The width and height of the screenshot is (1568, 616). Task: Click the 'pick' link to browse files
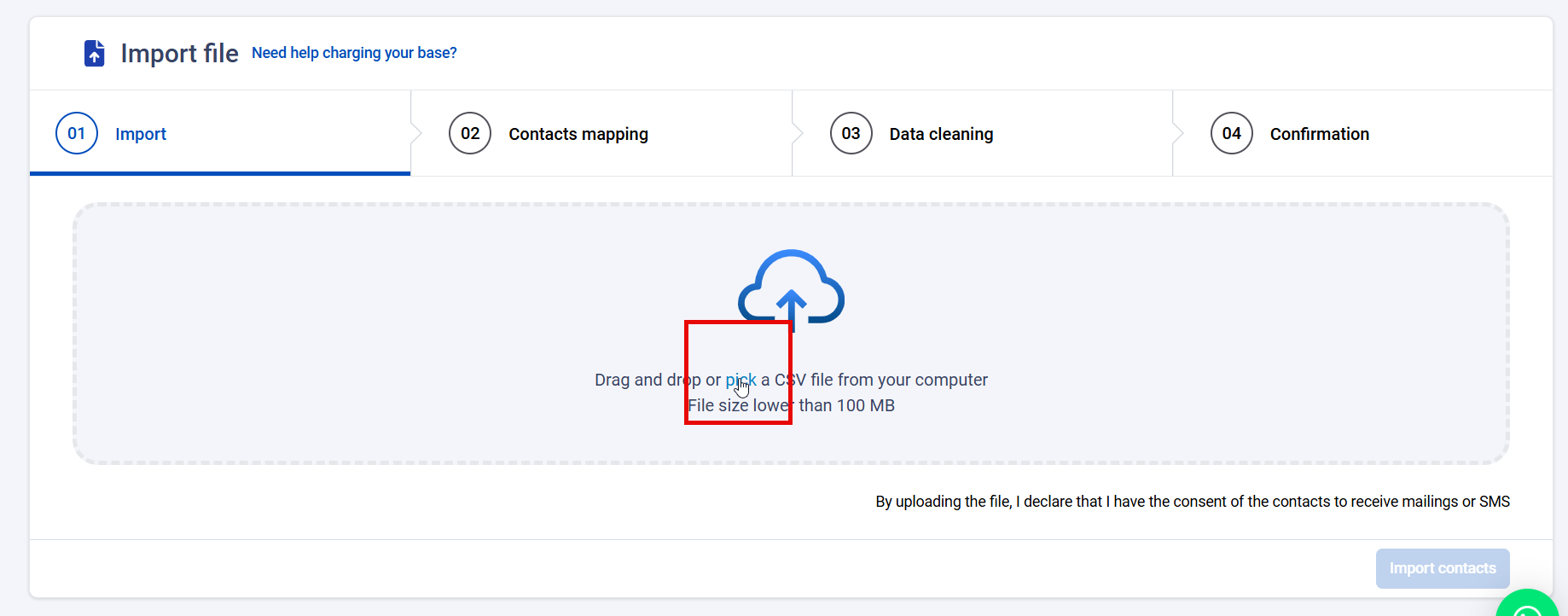point(740,380)
